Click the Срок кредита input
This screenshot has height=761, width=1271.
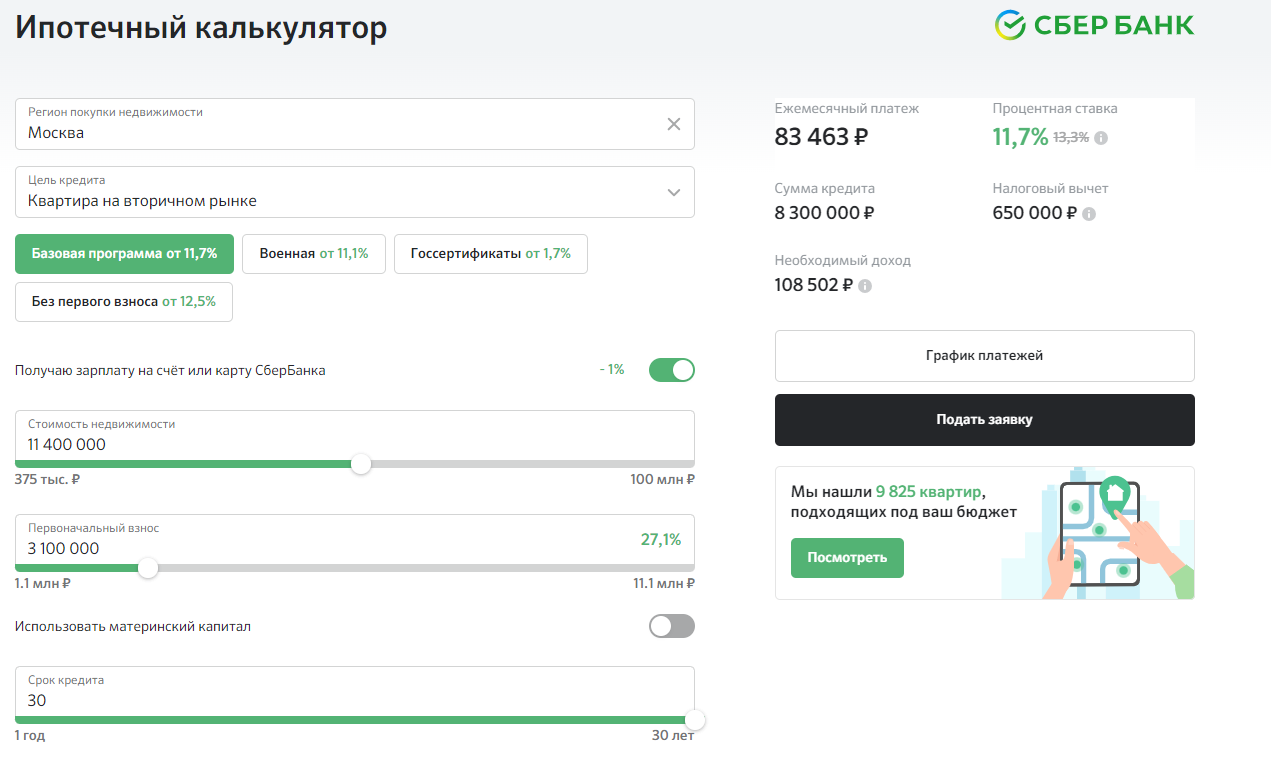coord(355,692)
